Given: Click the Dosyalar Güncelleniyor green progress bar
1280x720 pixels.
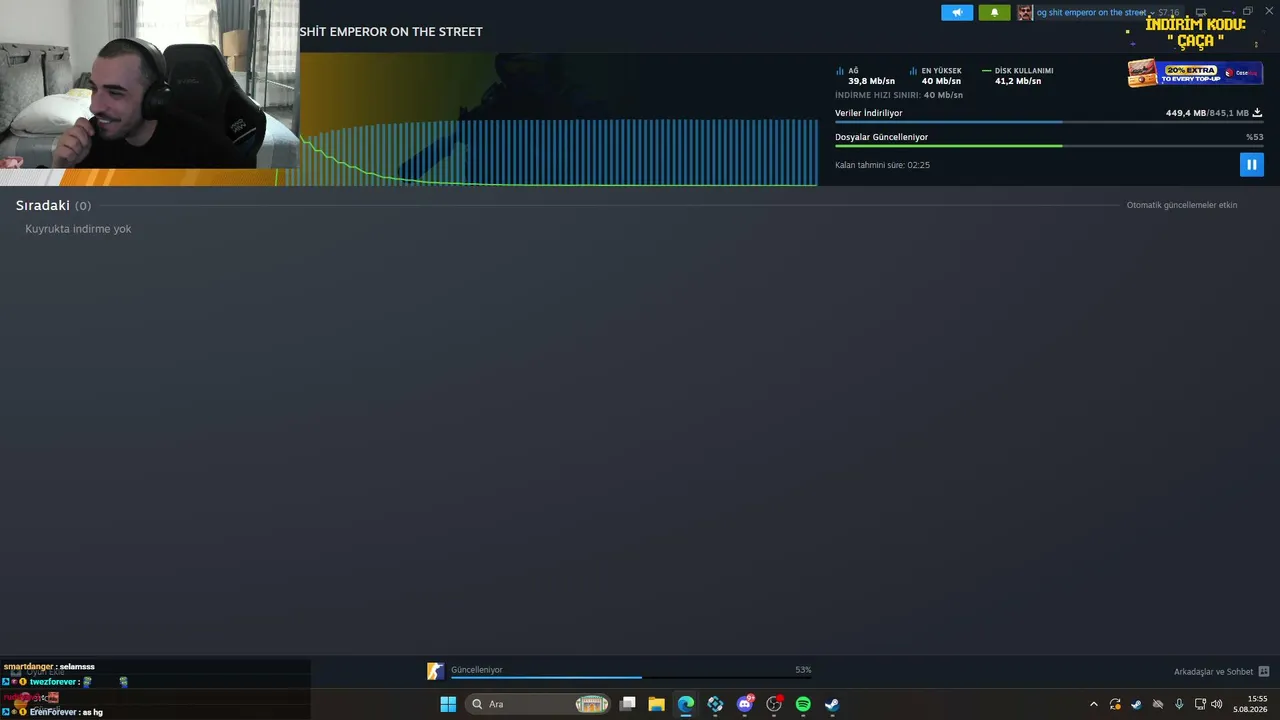Looking at the screenshot, I should point(1049,146).
